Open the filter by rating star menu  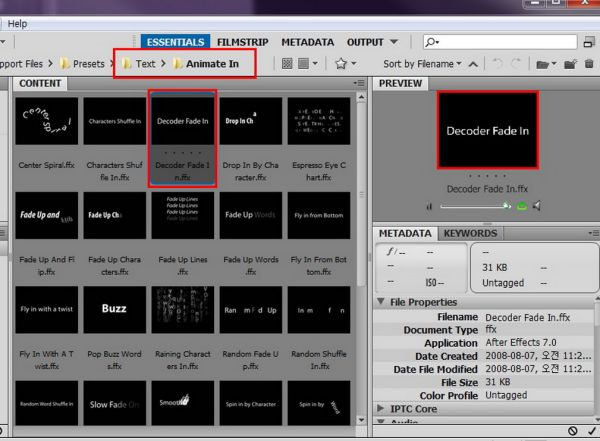[346, 64]
